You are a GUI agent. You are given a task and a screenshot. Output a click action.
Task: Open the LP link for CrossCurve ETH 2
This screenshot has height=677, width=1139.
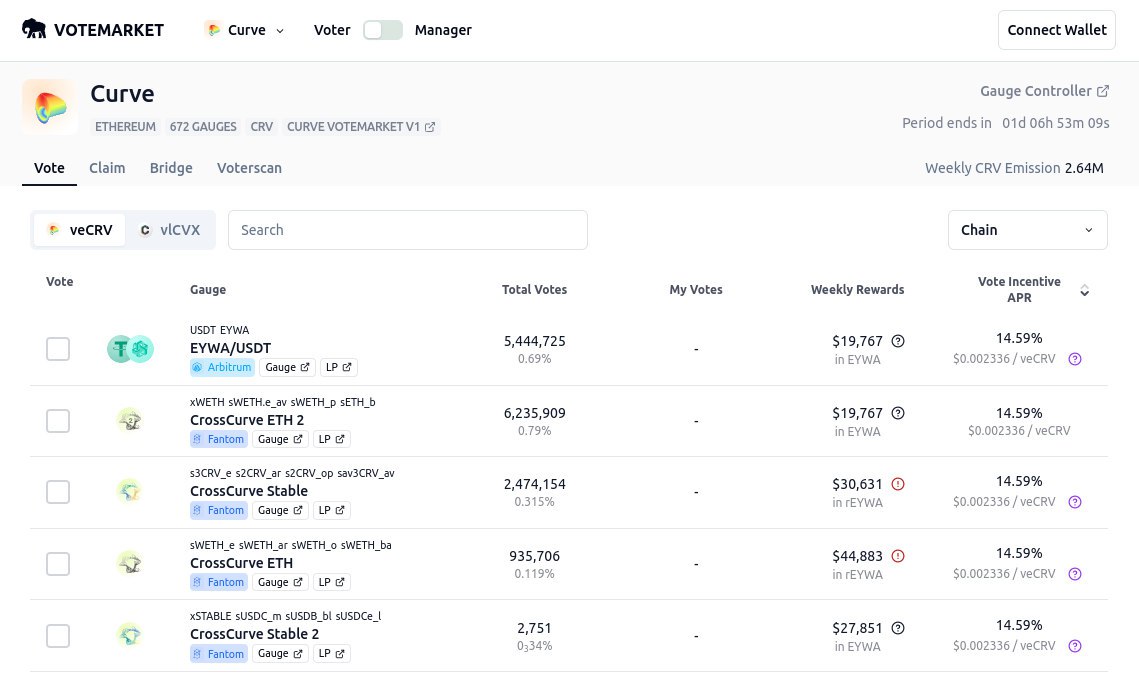click(x=331, y=439)
